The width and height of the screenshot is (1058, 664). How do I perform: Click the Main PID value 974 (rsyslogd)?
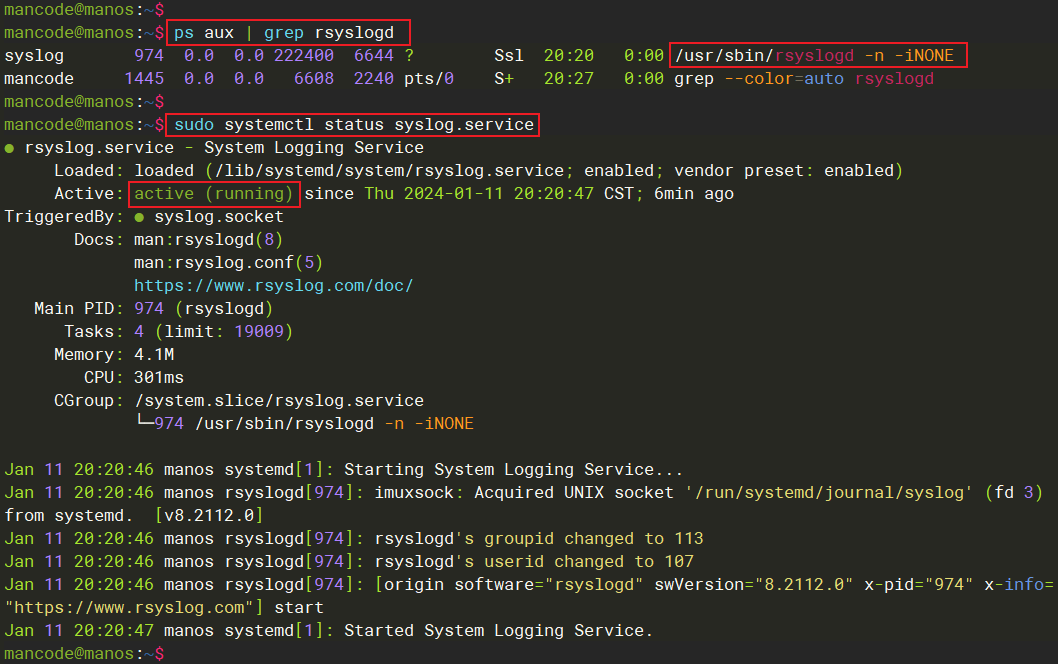203,309
